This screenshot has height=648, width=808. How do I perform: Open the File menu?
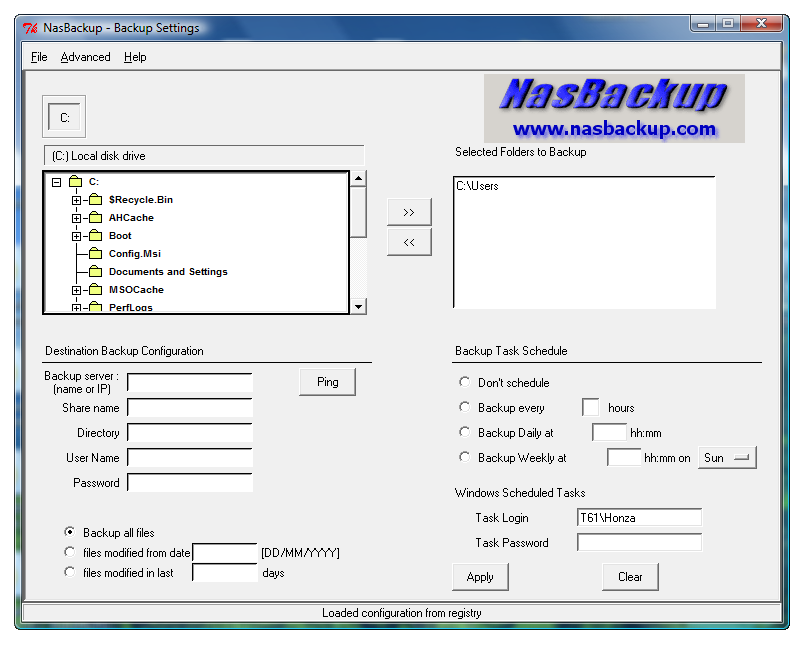point(39,57)
